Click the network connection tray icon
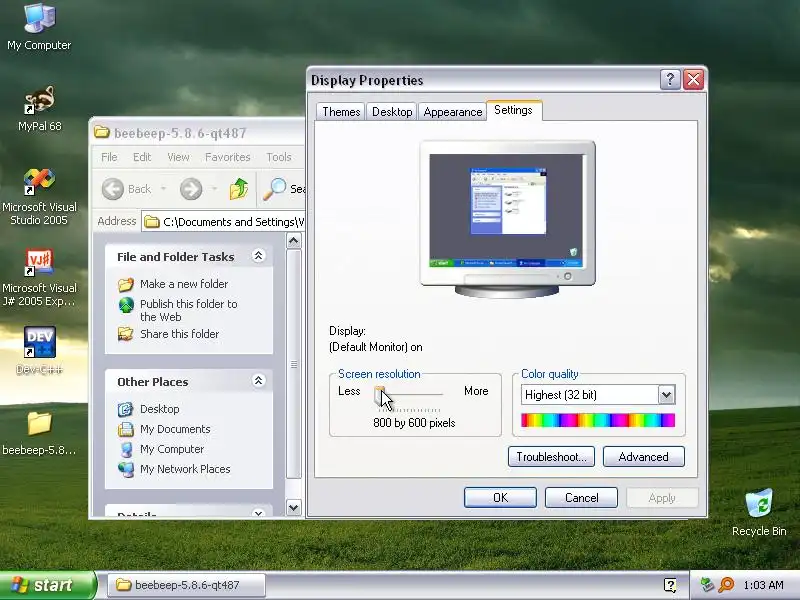This screenshot has width=800, height=600. click(707, 585)
